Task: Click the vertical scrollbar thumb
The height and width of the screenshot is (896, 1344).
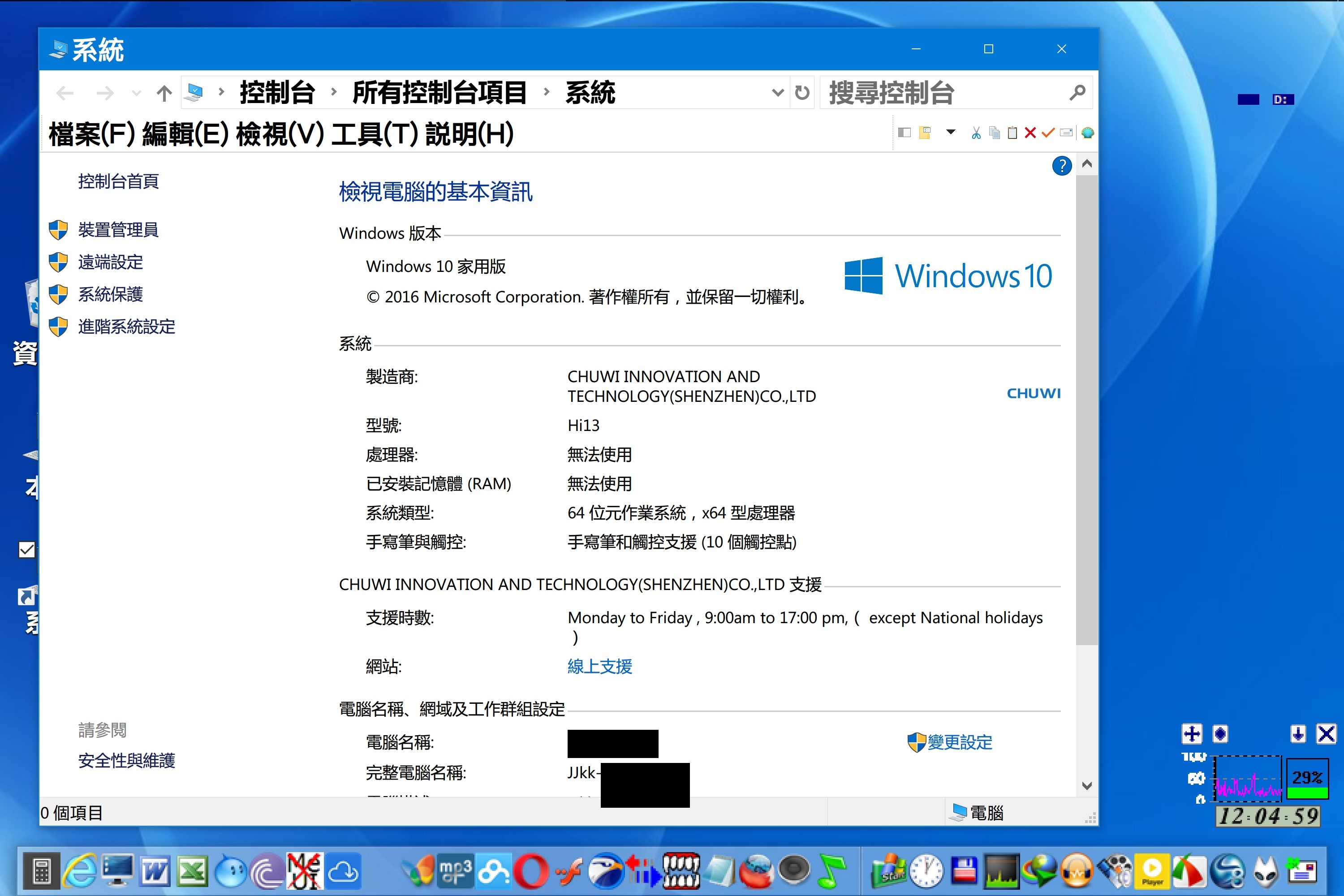Action: tap(1086, 410)
